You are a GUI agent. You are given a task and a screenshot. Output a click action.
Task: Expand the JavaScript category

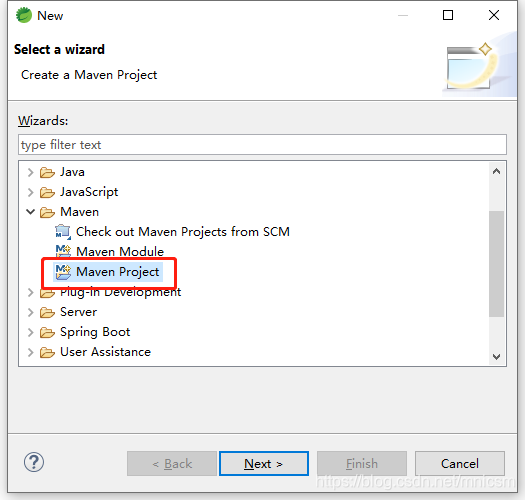tap(30, 193)
